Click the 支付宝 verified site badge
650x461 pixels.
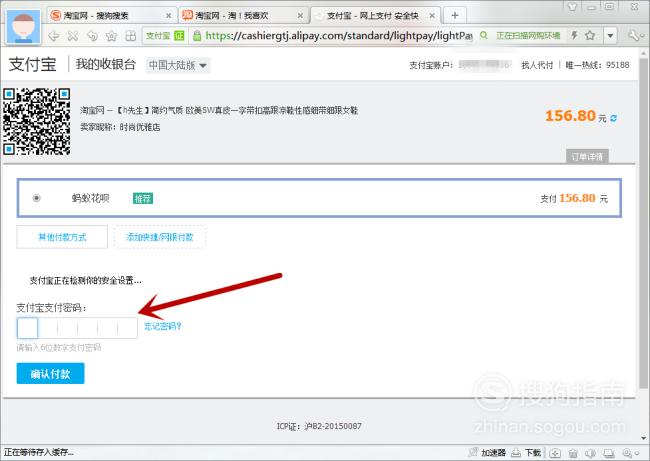click(x=165, y=36)
